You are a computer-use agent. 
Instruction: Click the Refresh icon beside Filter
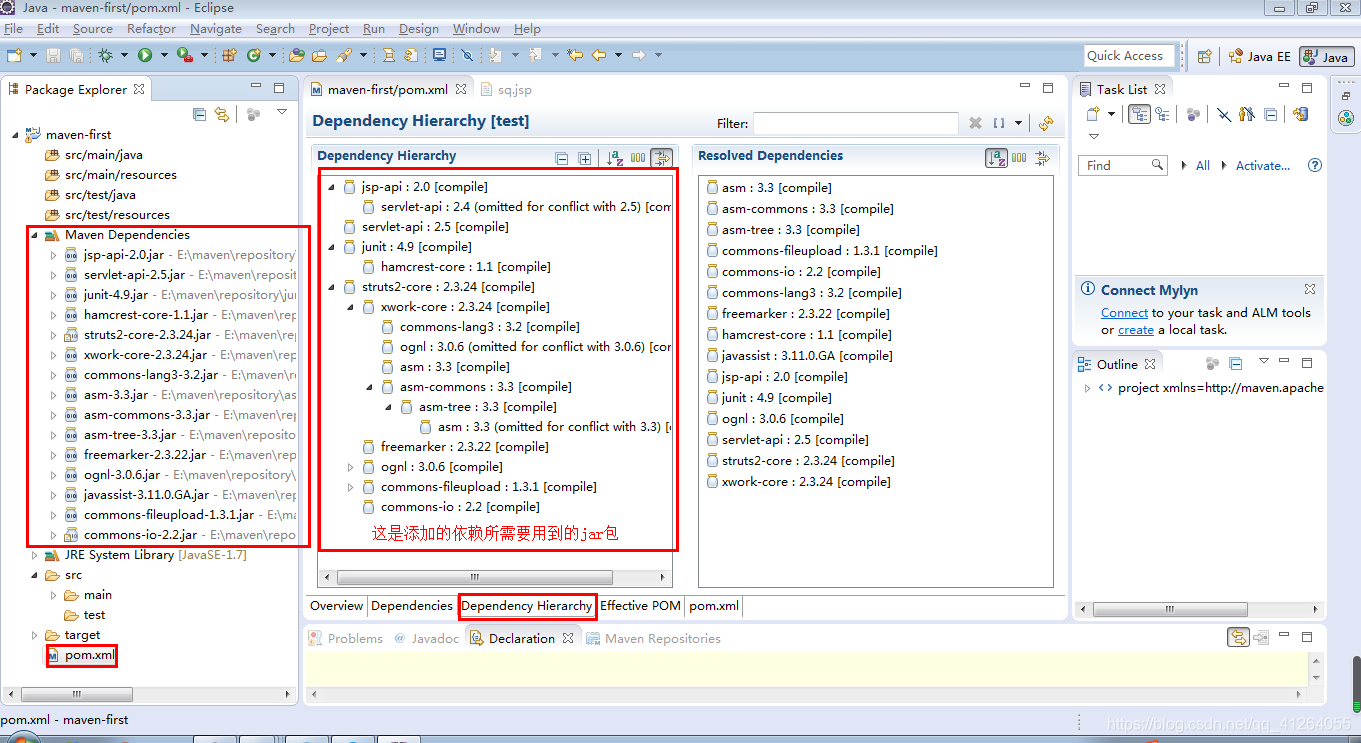point(1046,123)
